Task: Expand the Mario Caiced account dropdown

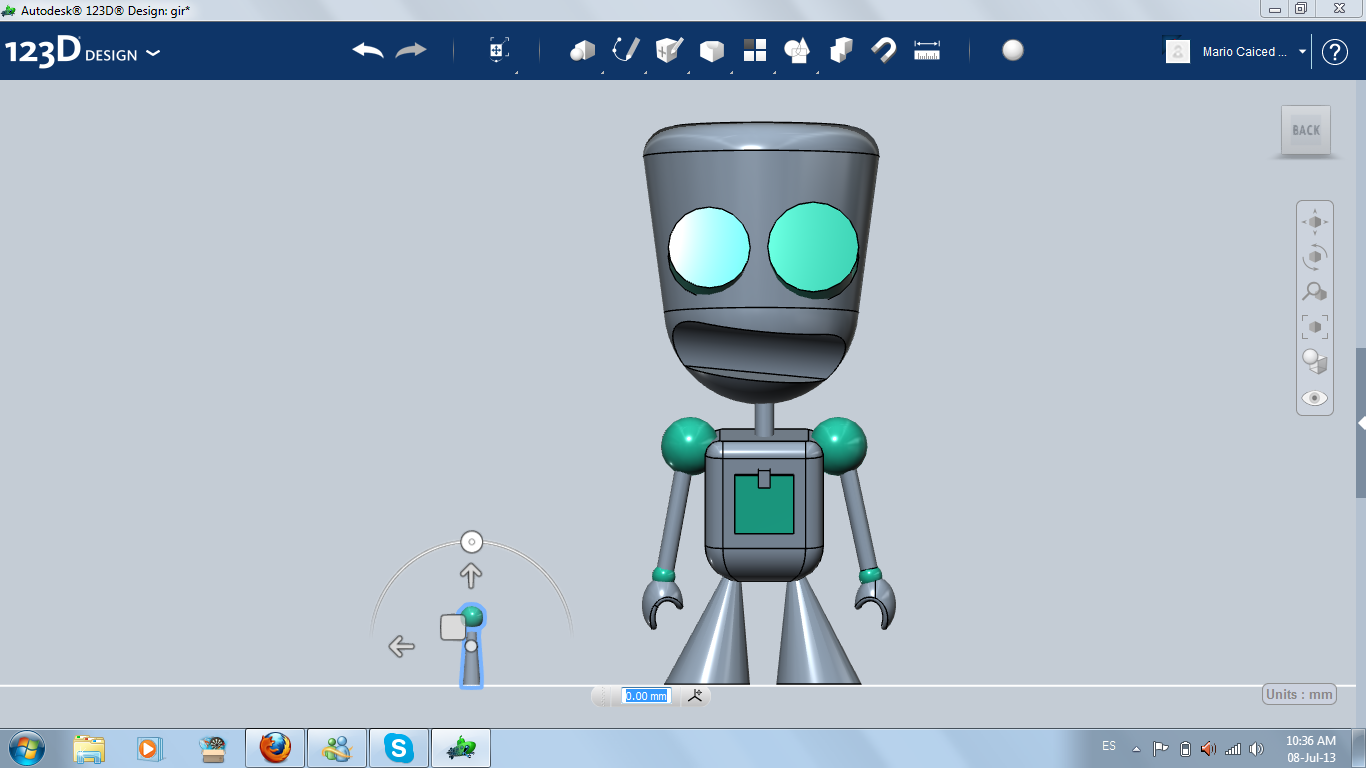Action: (1303, 52)
